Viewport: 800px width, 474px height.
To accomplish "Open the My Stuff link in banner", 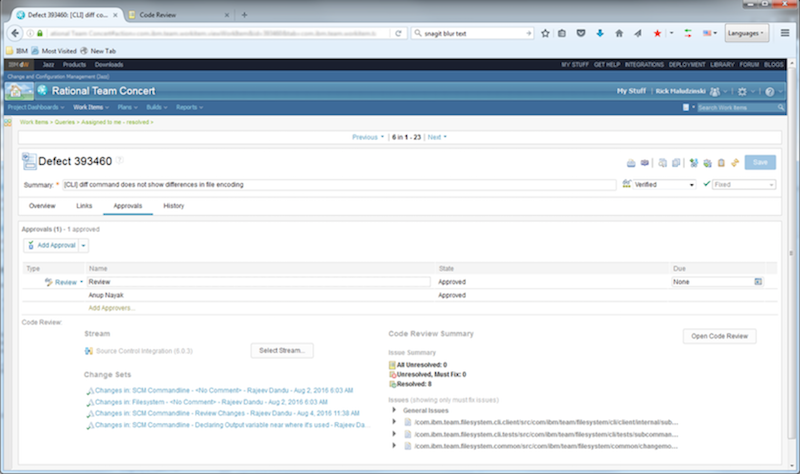I will pos(631,91).
